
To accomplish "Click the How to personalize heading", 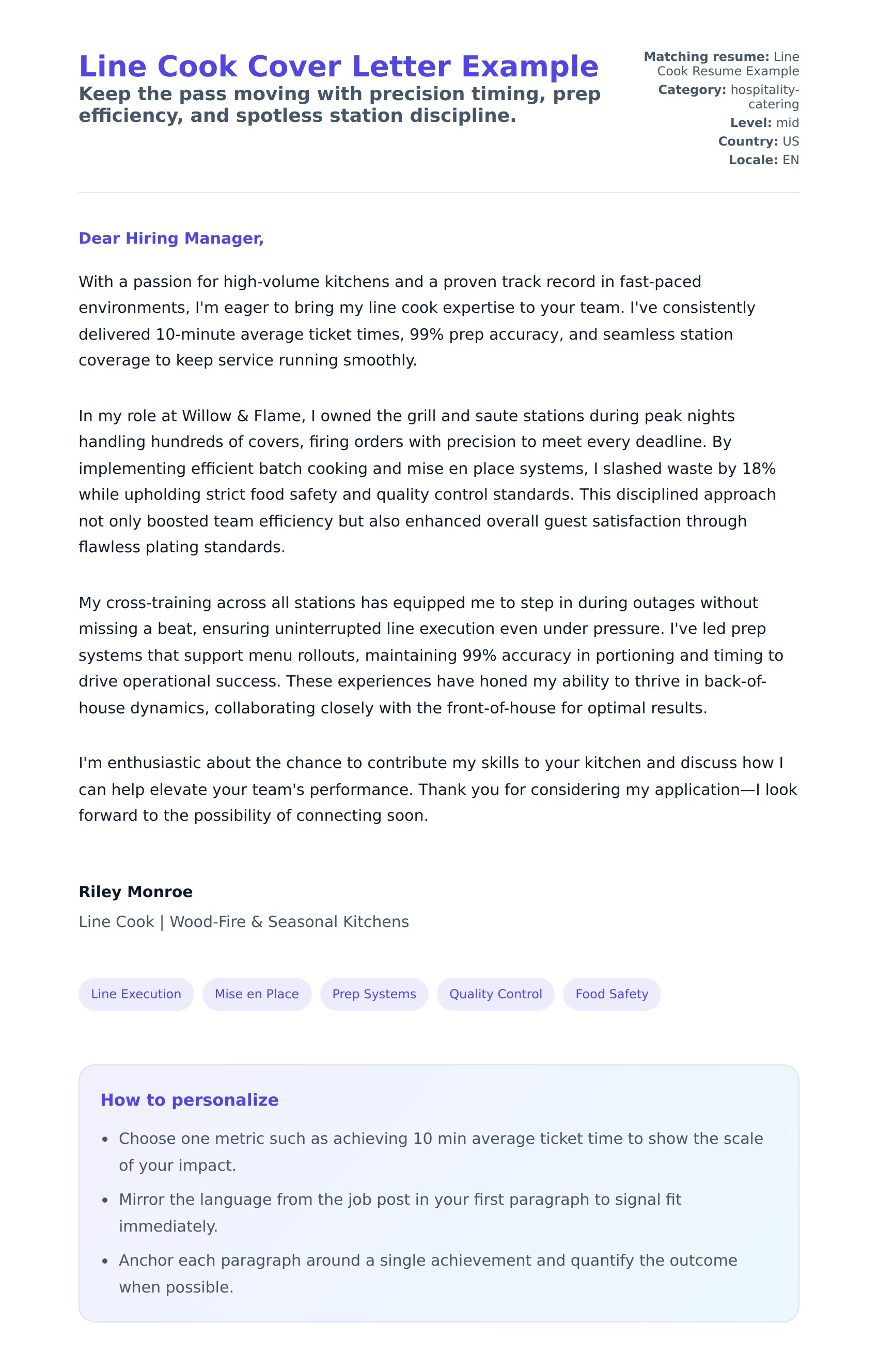I will (x=189, y=1099).
